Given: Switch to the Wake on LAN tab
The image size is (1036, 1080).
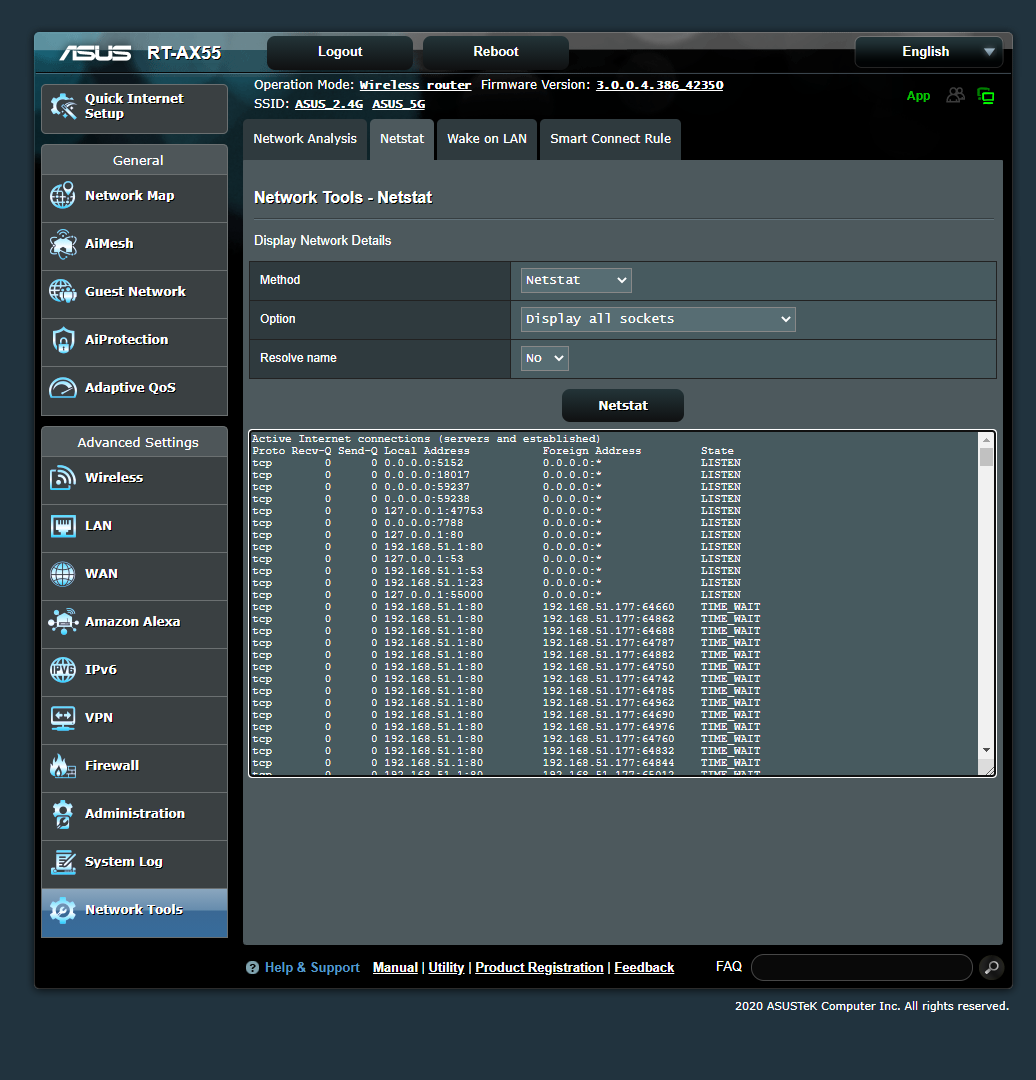Looking at the screenshot, I should click(487, 139).
